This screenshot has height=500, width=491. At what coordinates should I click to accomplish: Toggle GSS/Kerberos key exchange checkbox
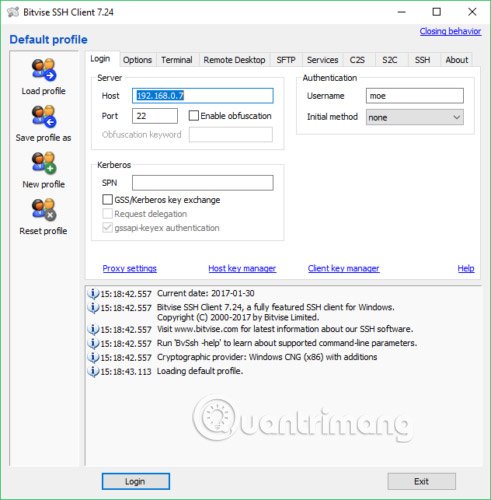(107, 200)
